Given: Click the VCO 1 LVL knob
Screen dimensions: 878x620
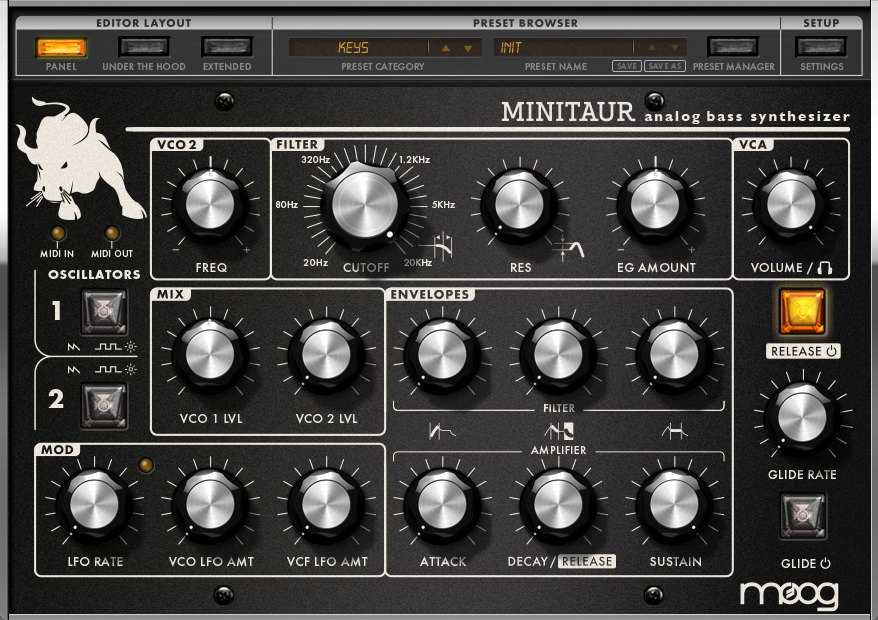Looking at the screenshot, I should [210, 355].
